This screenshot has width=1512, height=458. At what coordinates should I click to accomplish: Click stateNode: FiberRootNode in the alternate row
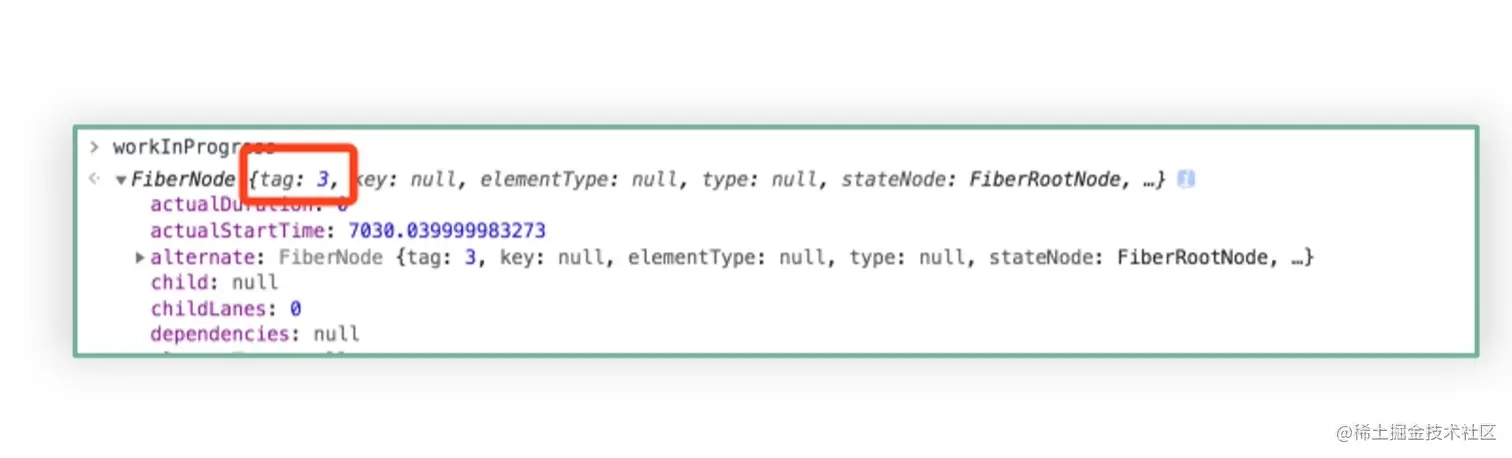(1133, 257)
